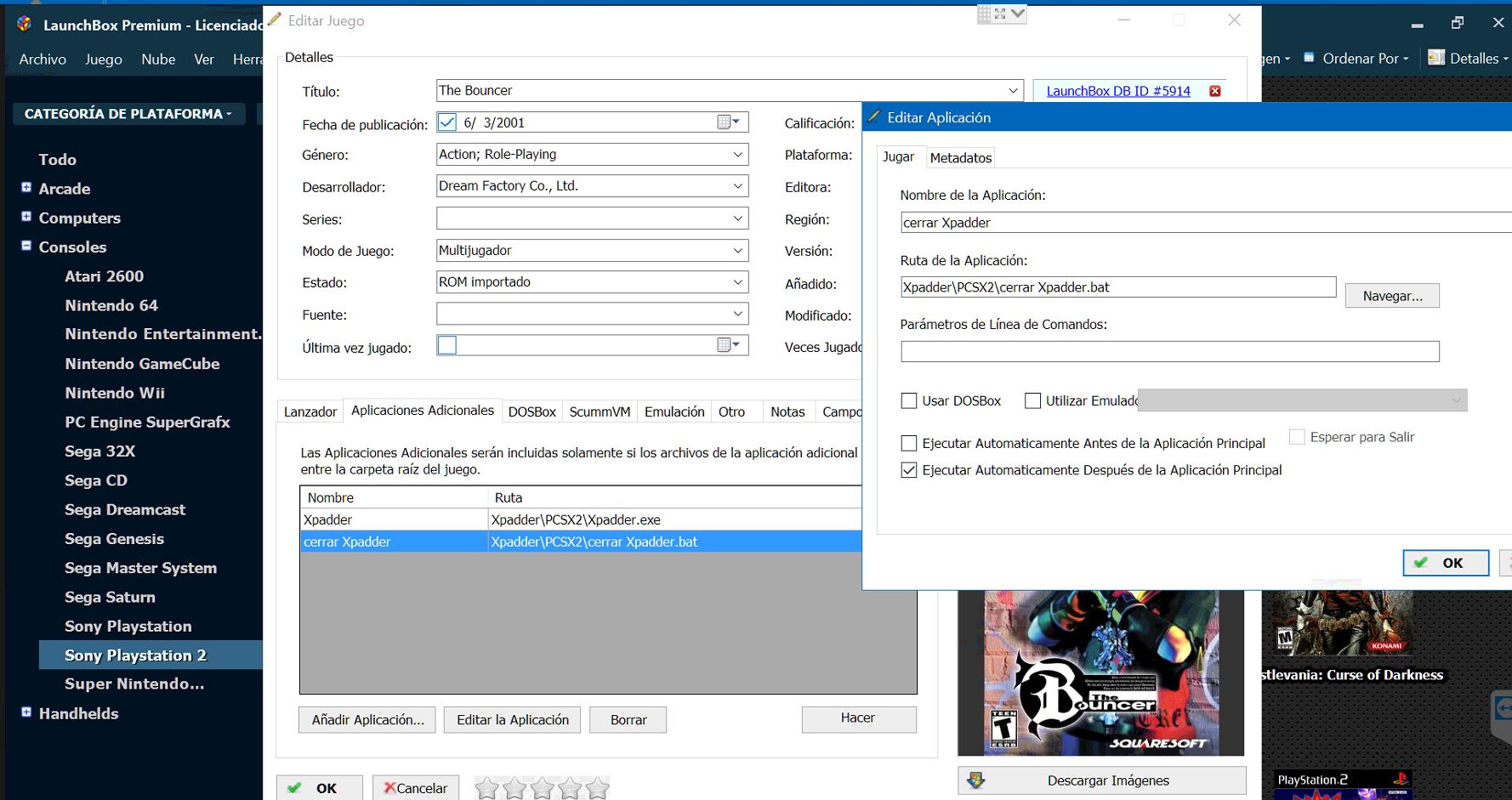Confirm Editar Aplicación with OK

coord(1446,563)
